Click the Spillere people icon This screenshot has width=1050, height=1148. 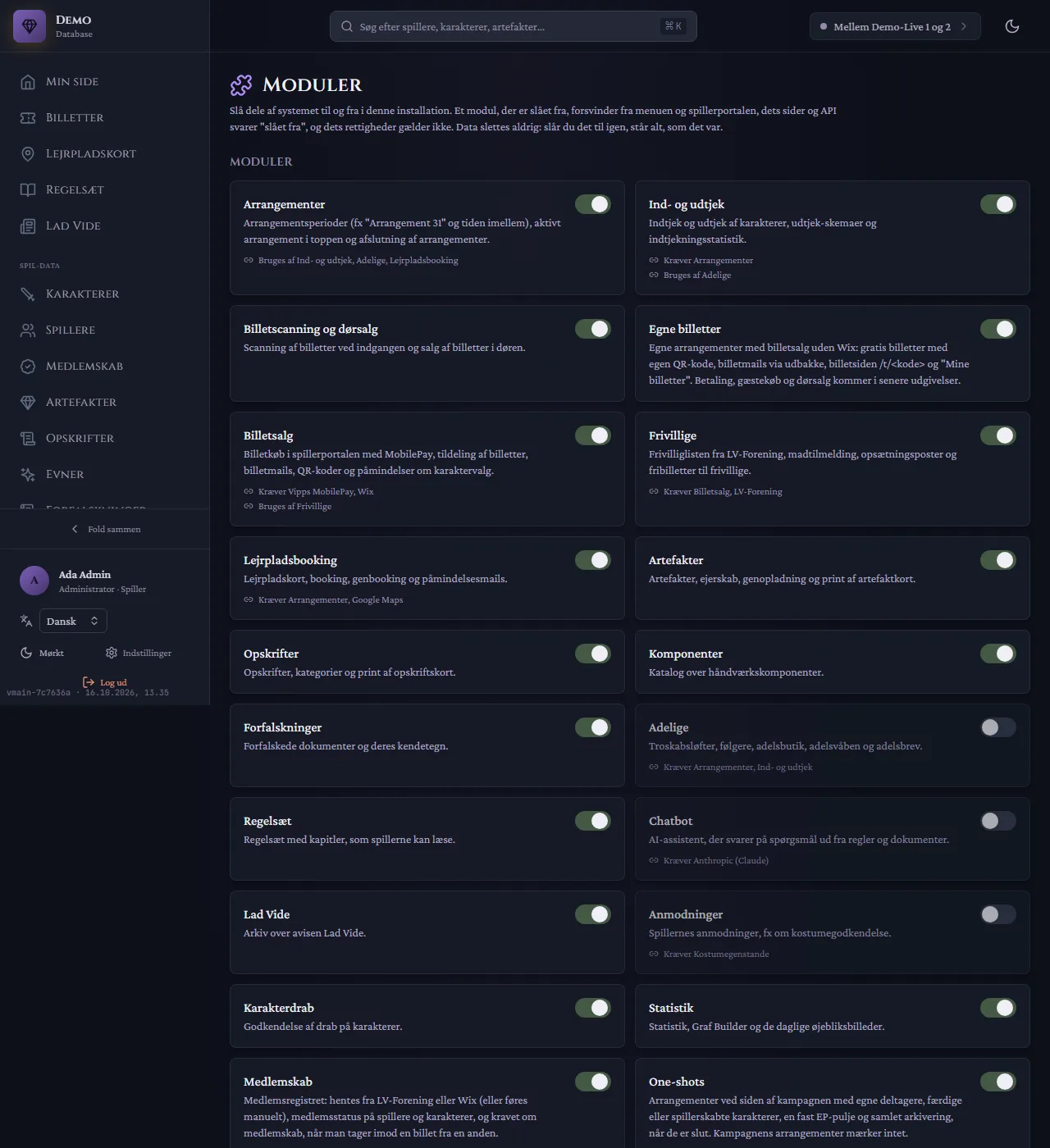click(x=28, y=330)
